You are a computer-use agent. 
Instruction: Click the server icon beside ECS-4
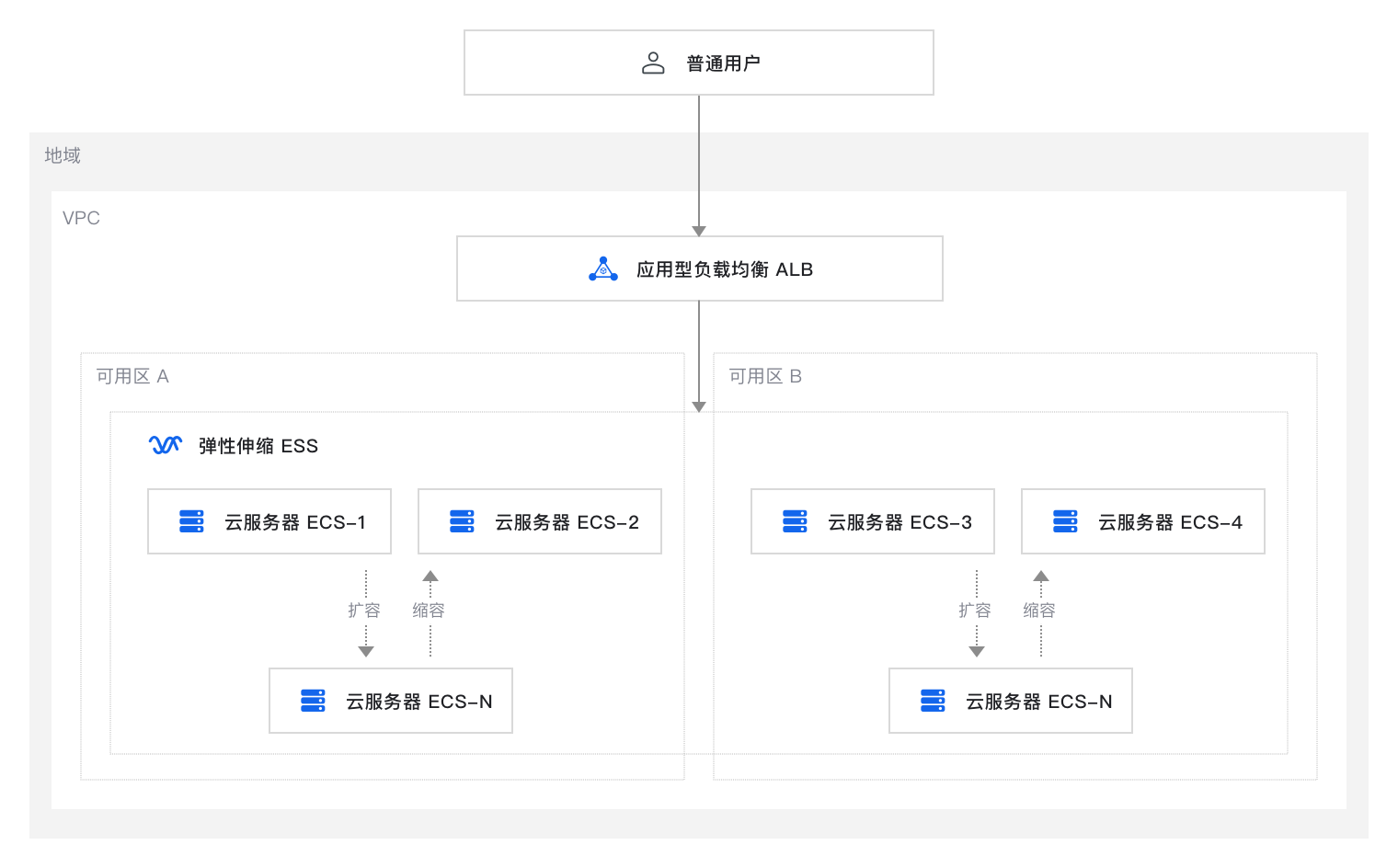1065,521
